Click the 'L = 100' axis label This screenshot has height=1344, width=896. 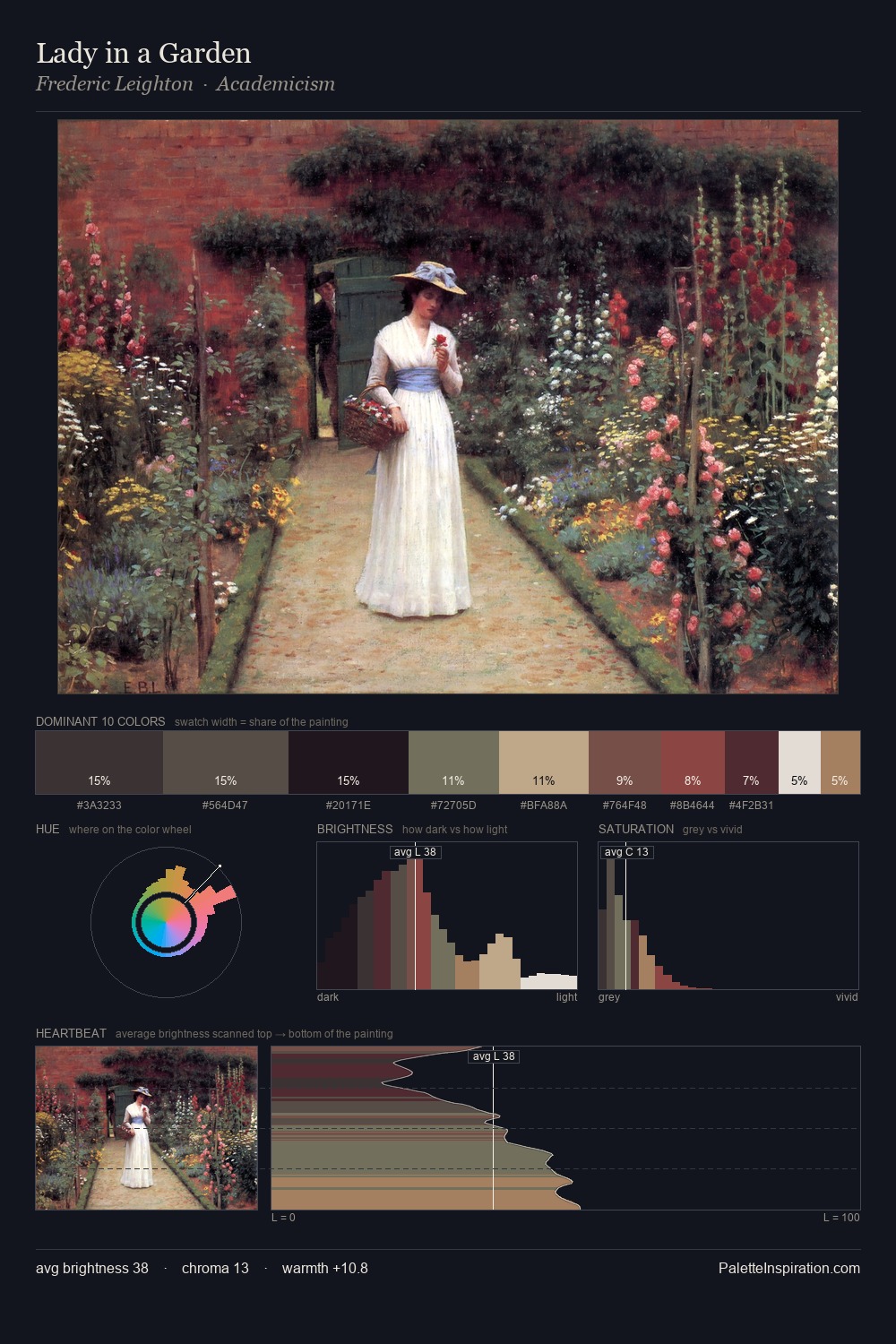(841, 1218)
